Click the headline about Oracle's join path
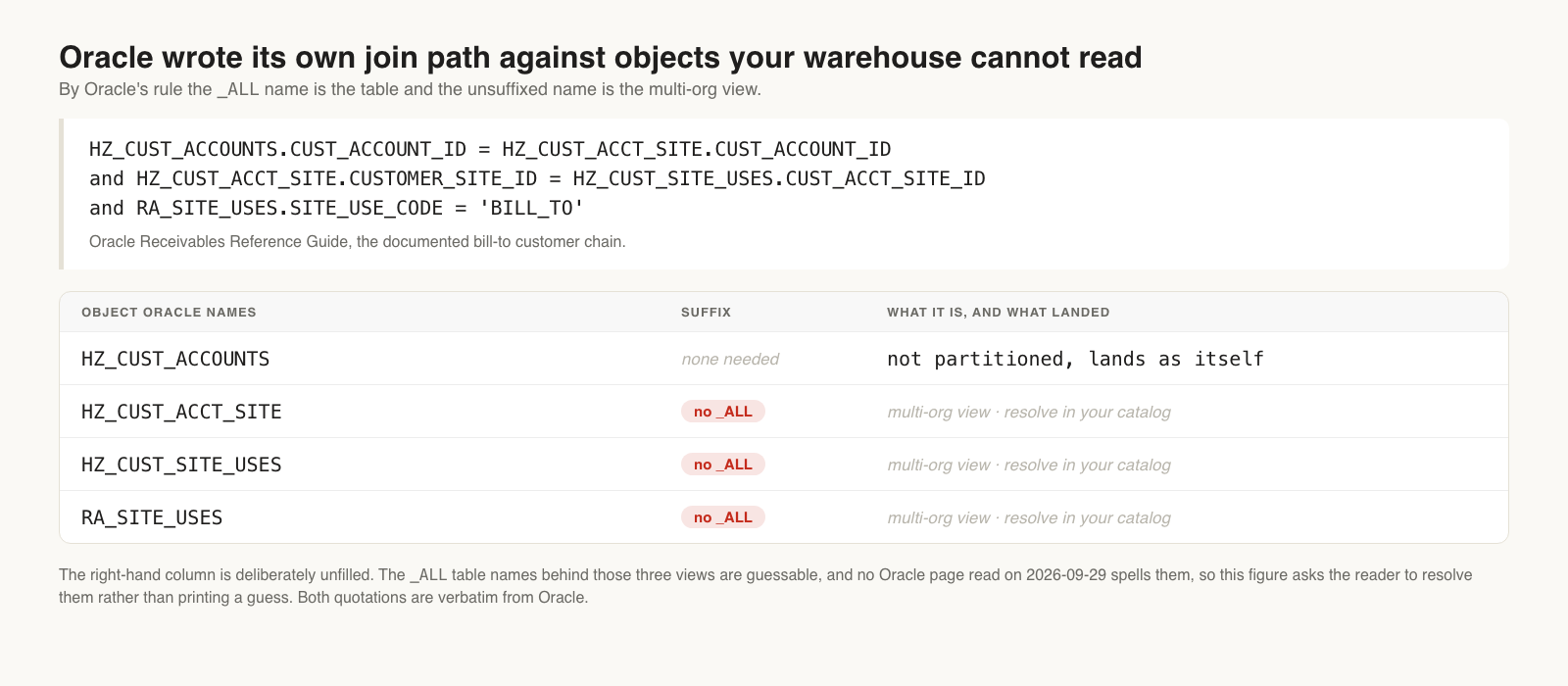The width and height of the screenshot is (1568, 686). 600,57
